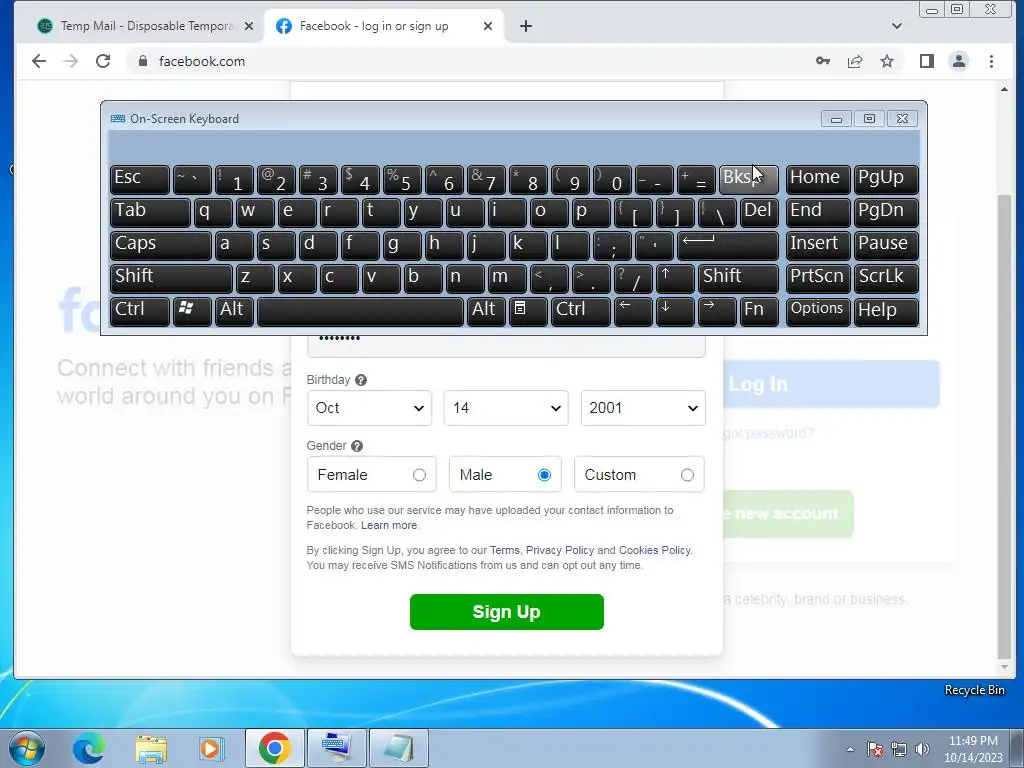The image size is (1024, 768).
Task: Click the browser forward arrow
Action: 71,61
